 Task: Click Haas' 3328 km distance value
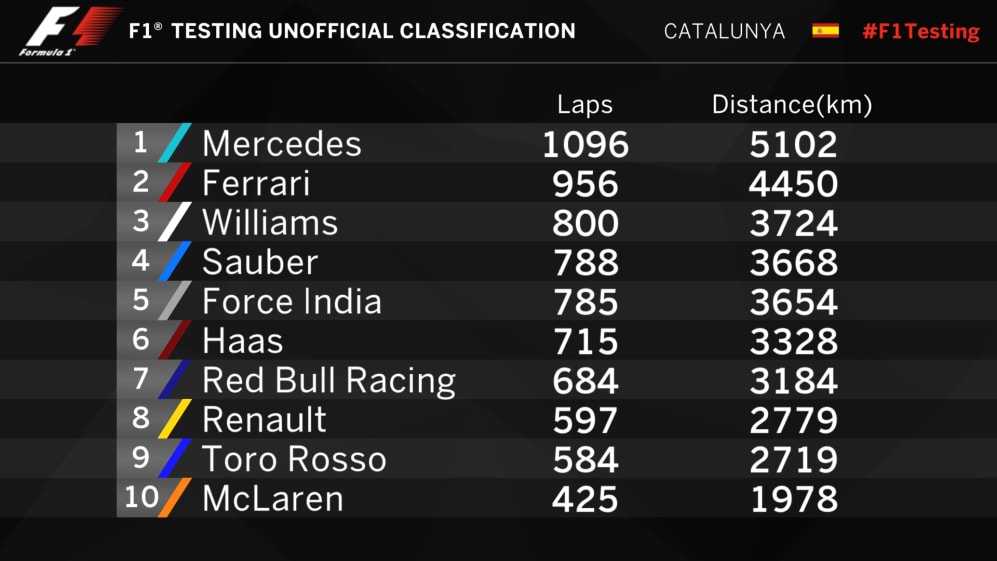pyautogui.click(x=793, y=342)
